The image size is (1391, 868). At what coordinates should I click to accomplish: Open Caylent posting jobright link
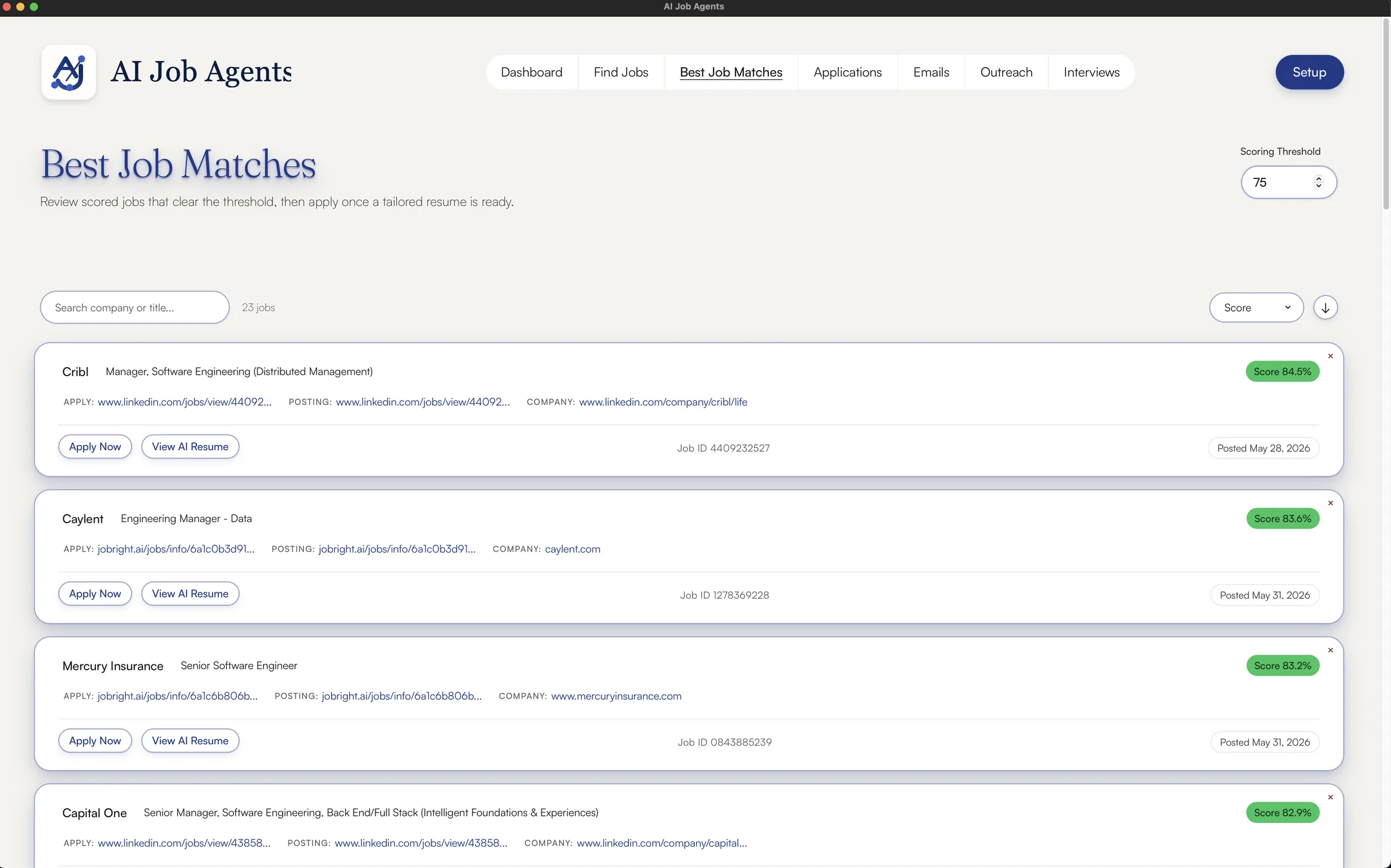click(x=397, y=549)
